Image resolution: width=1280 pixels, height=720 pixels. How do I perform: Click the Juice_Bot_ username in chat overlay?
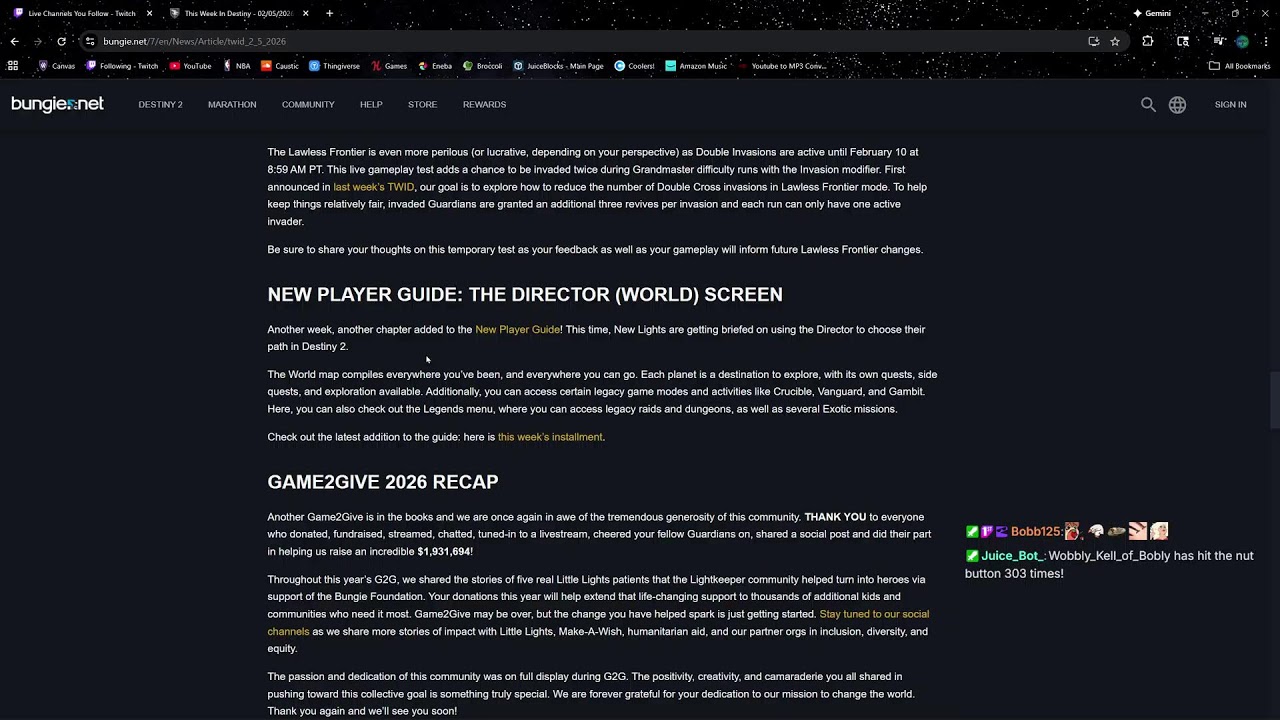[1011, 556]
